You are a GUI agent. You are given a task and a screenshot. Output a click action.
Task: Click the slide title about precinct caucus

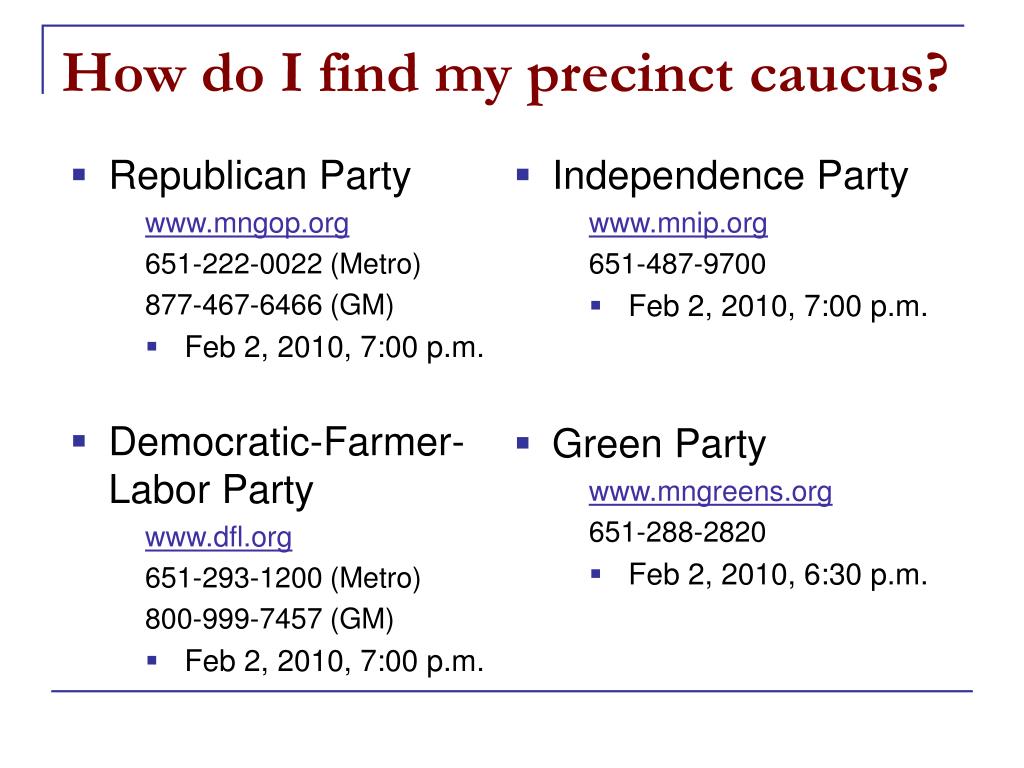[x=505, y=75]
